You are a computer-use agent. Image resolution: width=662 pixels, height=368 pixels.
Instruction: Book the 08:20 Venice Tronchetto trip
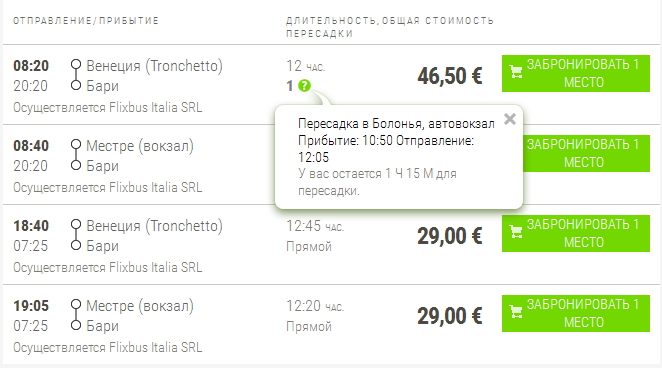coord(575,73)
